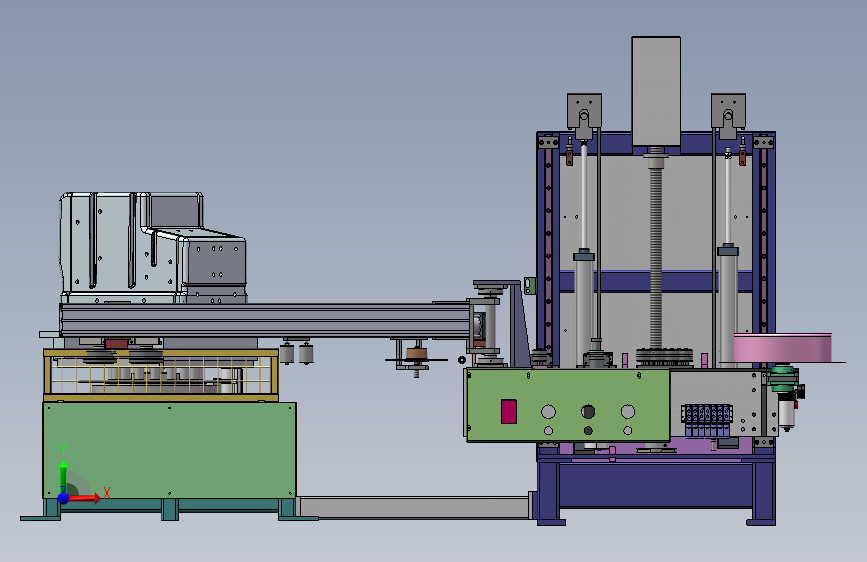Image resolution: width=867 pixels, height=562 pixels.
Task: Select the yellow mesh safety guard
Action: click(x=161, y=375)
